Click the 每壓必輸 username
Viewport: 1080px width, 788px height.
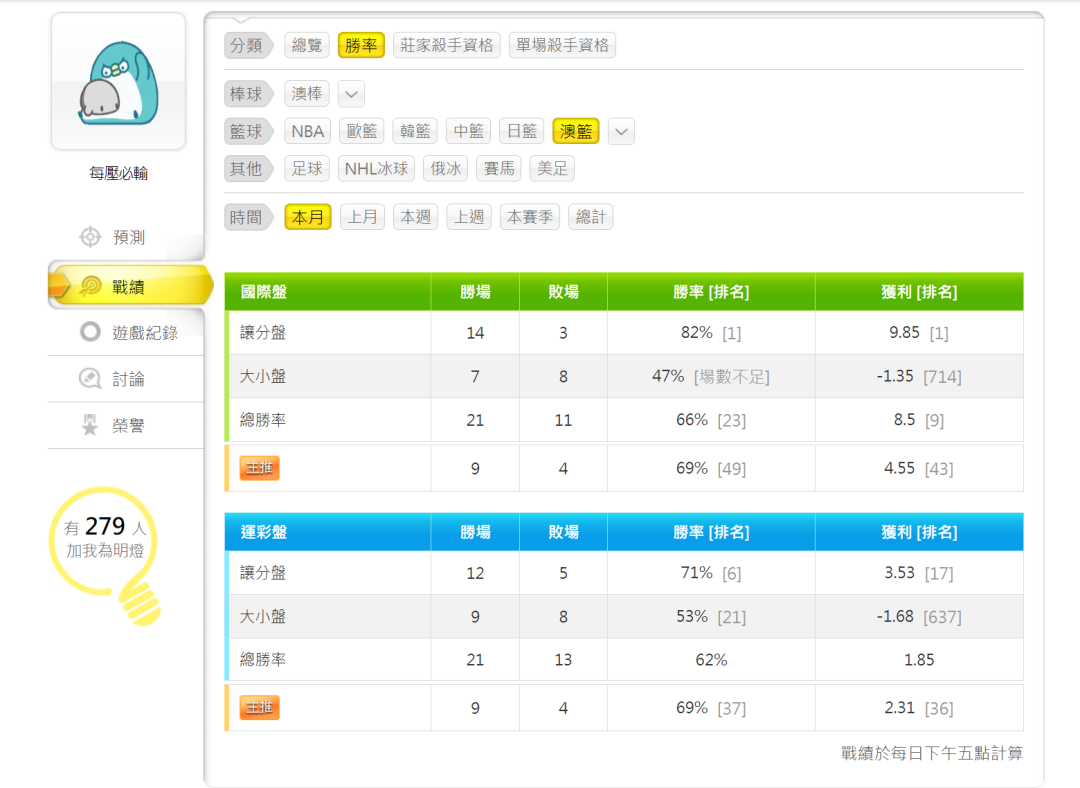pyautogui.click(x=118, y=173)
